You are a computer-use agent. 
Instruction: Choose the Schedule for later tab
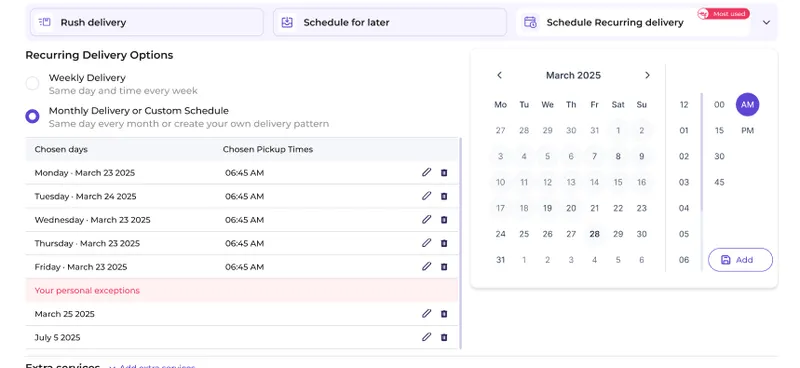click(390, 22)
